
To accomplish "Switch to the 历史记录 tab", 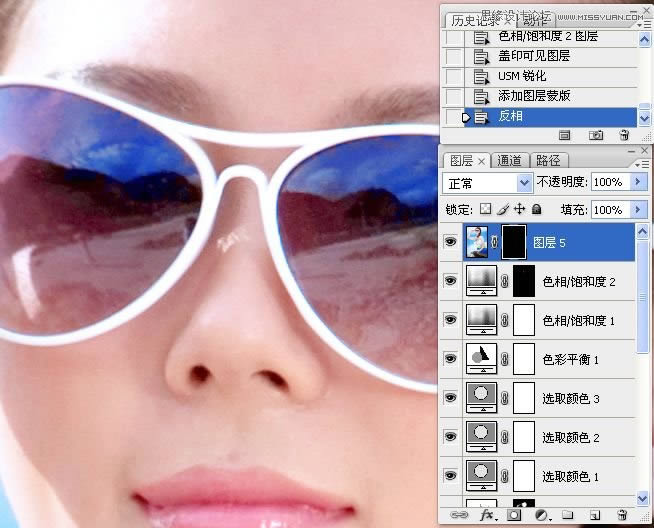I will [475, 20].
